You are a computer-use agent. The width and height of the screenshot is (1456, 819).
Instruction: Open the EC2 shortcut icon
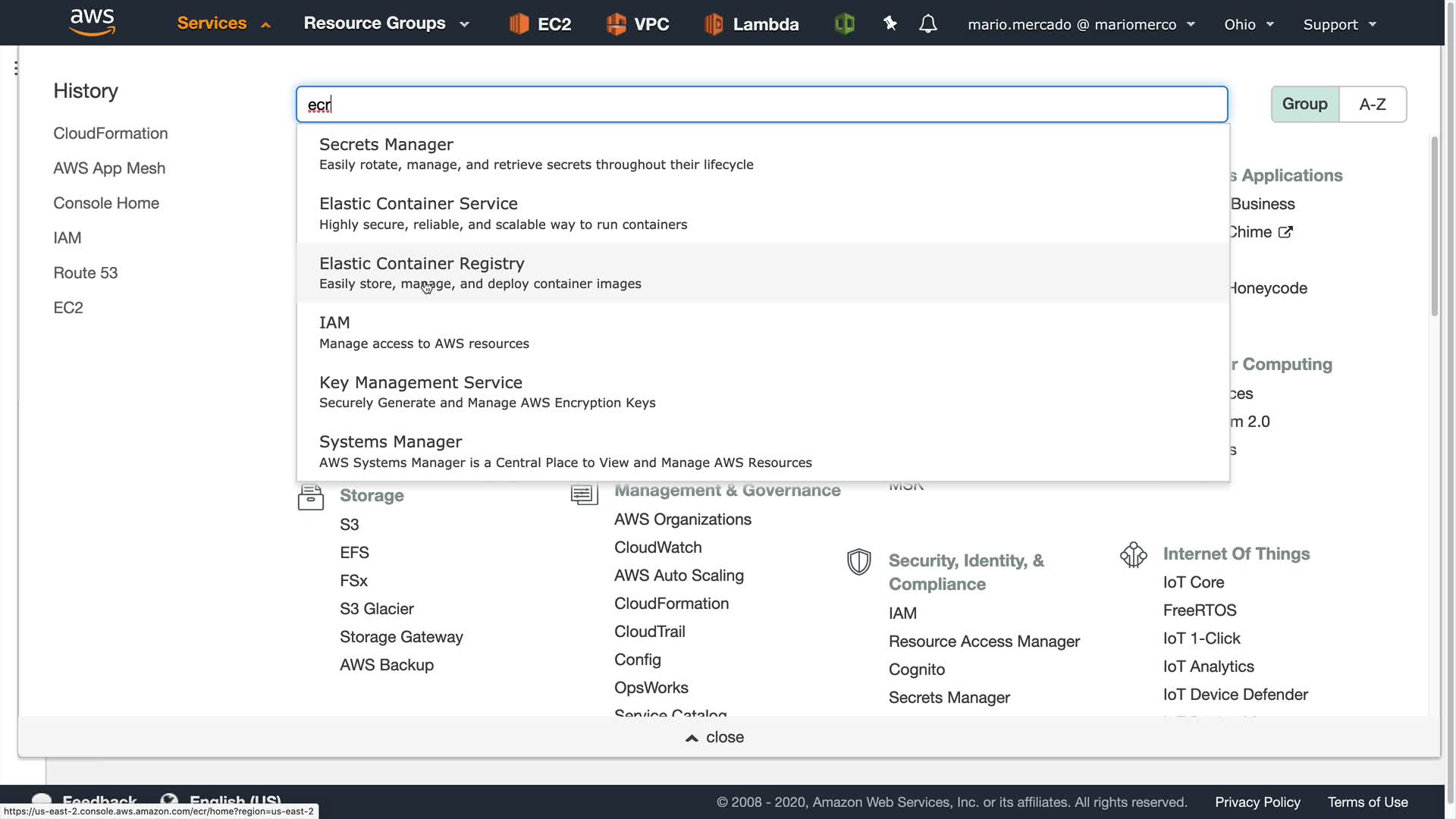click(x=519, y=24)
